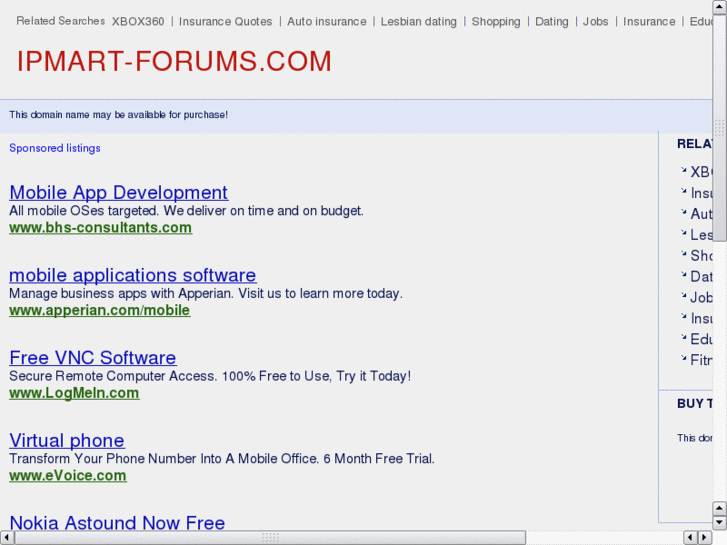Select Shopping in top related searches

click(496, 21)
